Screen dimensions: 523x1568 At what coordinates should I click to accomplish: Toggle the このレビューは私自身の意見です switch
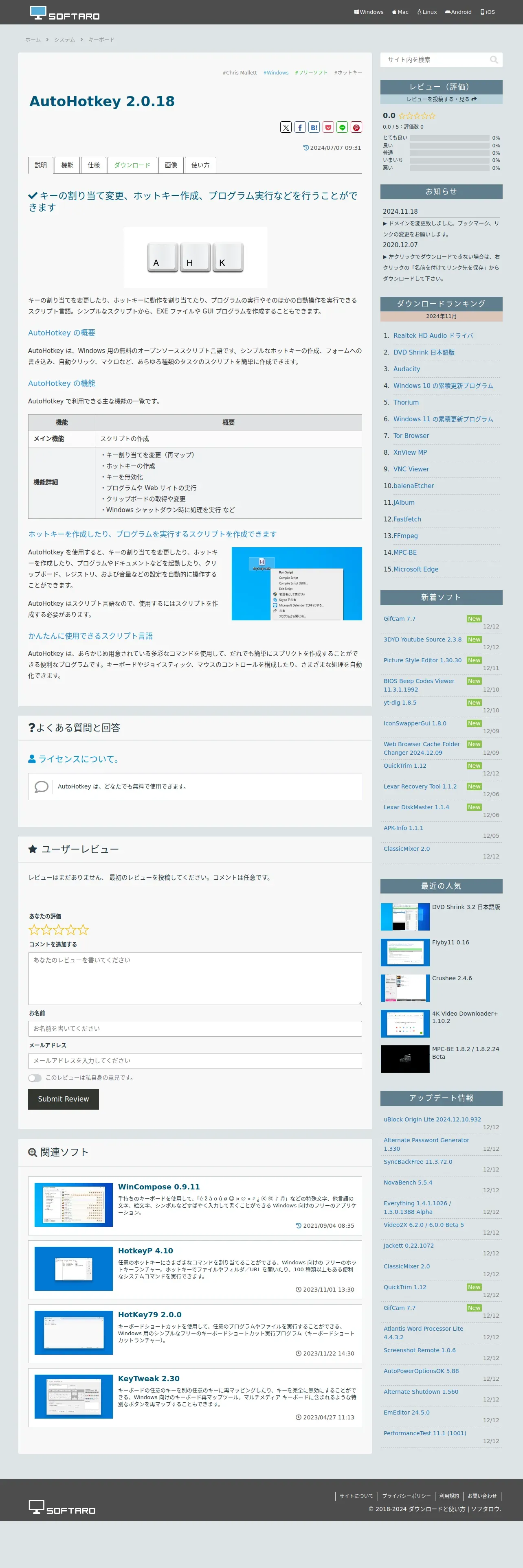[x=35, y=1077]
